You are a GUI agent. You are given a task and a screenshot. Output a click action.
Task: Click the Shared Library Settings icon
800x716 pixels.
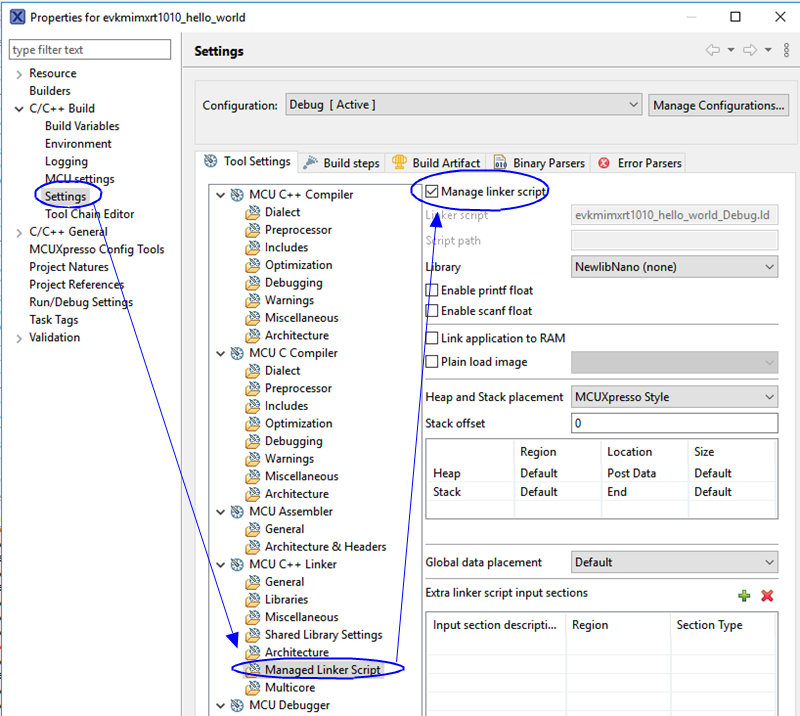click(253, 635)
